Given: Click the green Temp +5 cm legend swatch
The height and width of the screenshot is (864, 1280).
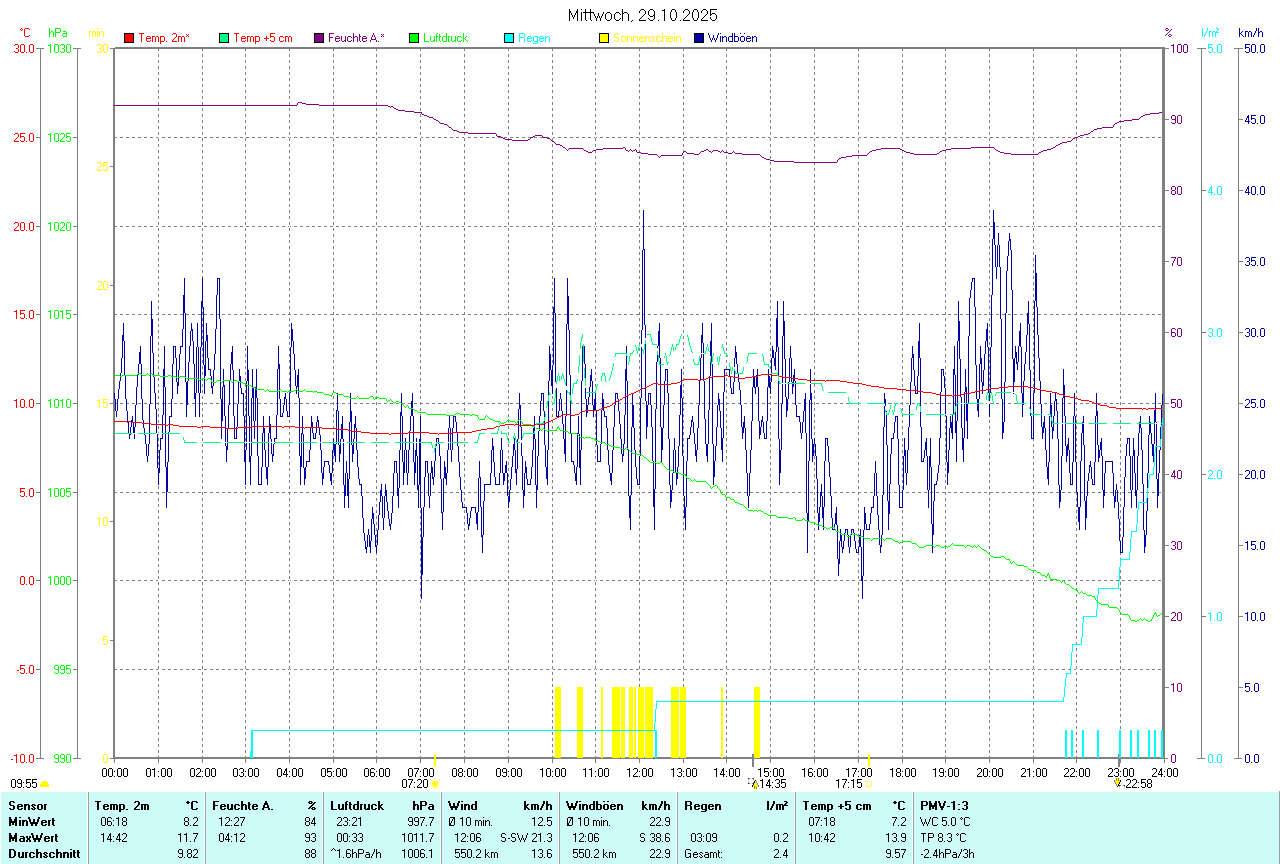Looking at the screenshot, I should click(x=224, y=38).
